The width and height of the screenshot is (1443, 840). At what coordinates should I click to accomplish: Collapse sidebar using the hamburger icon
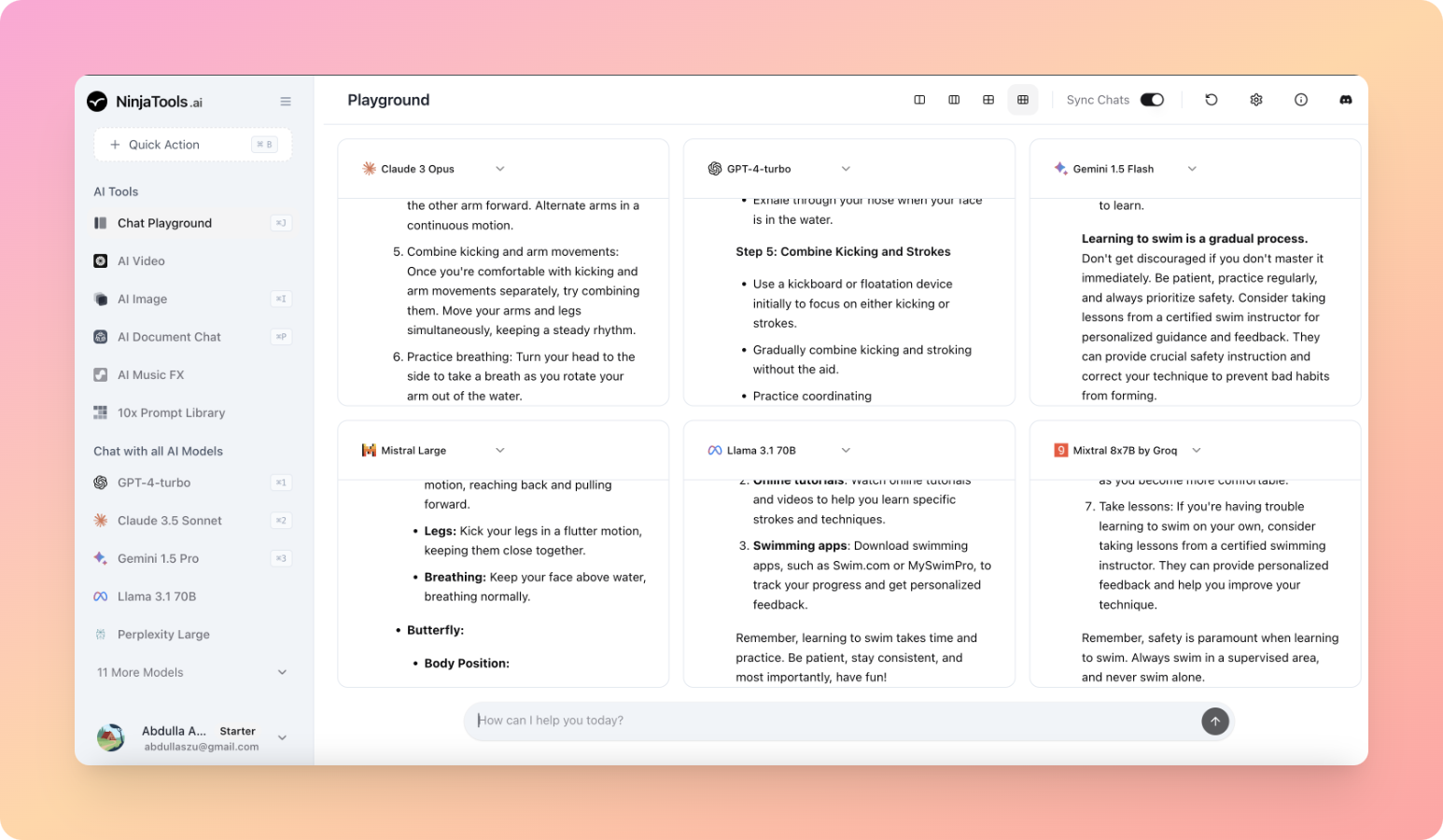[286, 102]
